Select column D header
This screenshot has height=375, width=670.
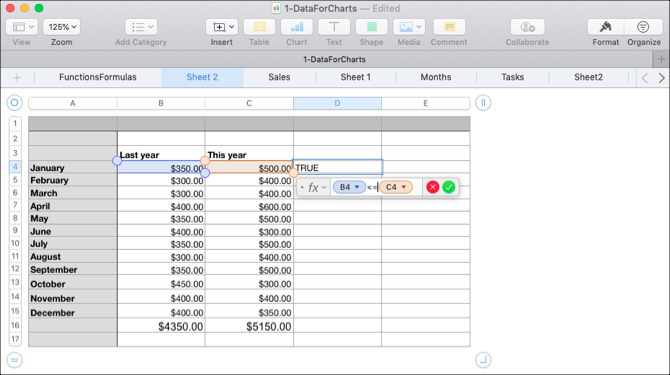[x=337, y=103]
